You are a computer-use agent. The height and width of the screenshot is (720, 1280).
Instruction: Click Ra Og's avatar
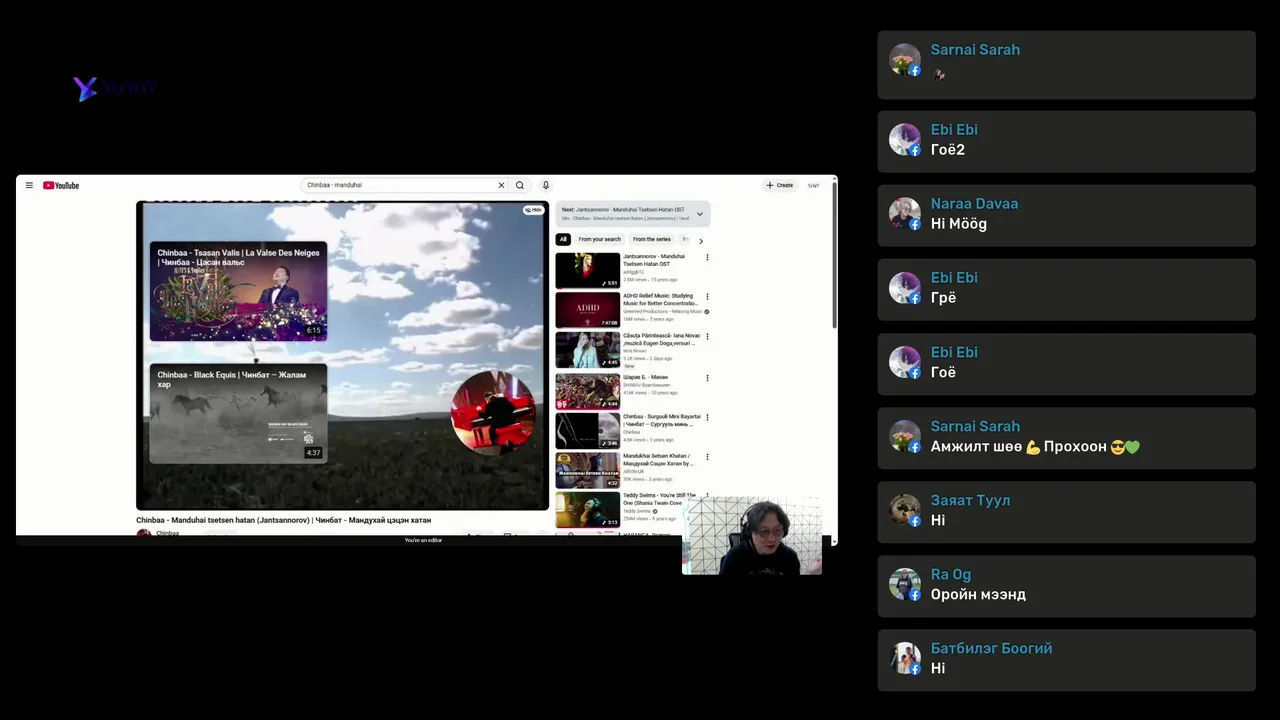tap(905, 584)
